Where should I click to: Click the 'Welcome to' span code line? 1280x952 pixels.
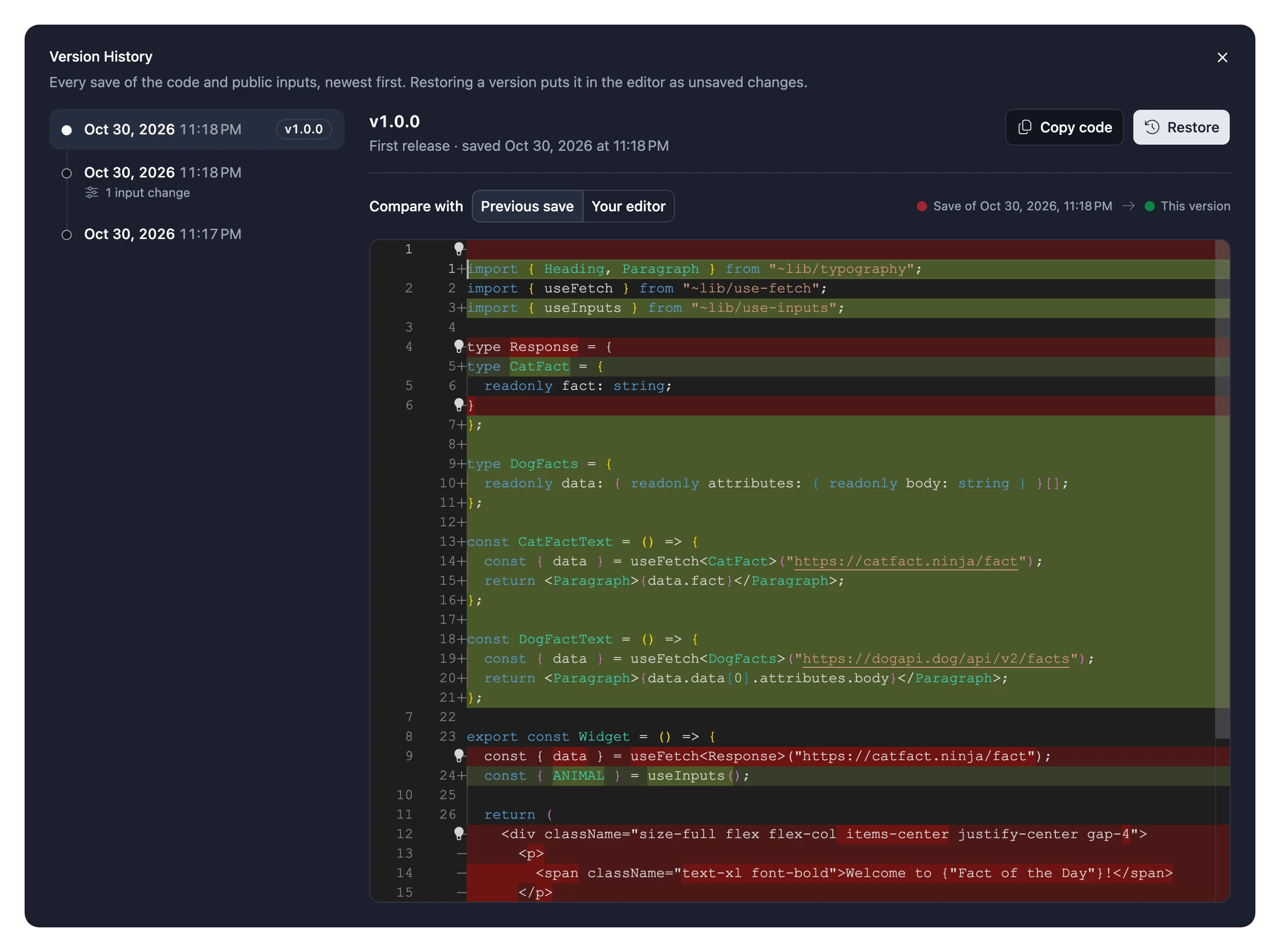coord(854,873)
